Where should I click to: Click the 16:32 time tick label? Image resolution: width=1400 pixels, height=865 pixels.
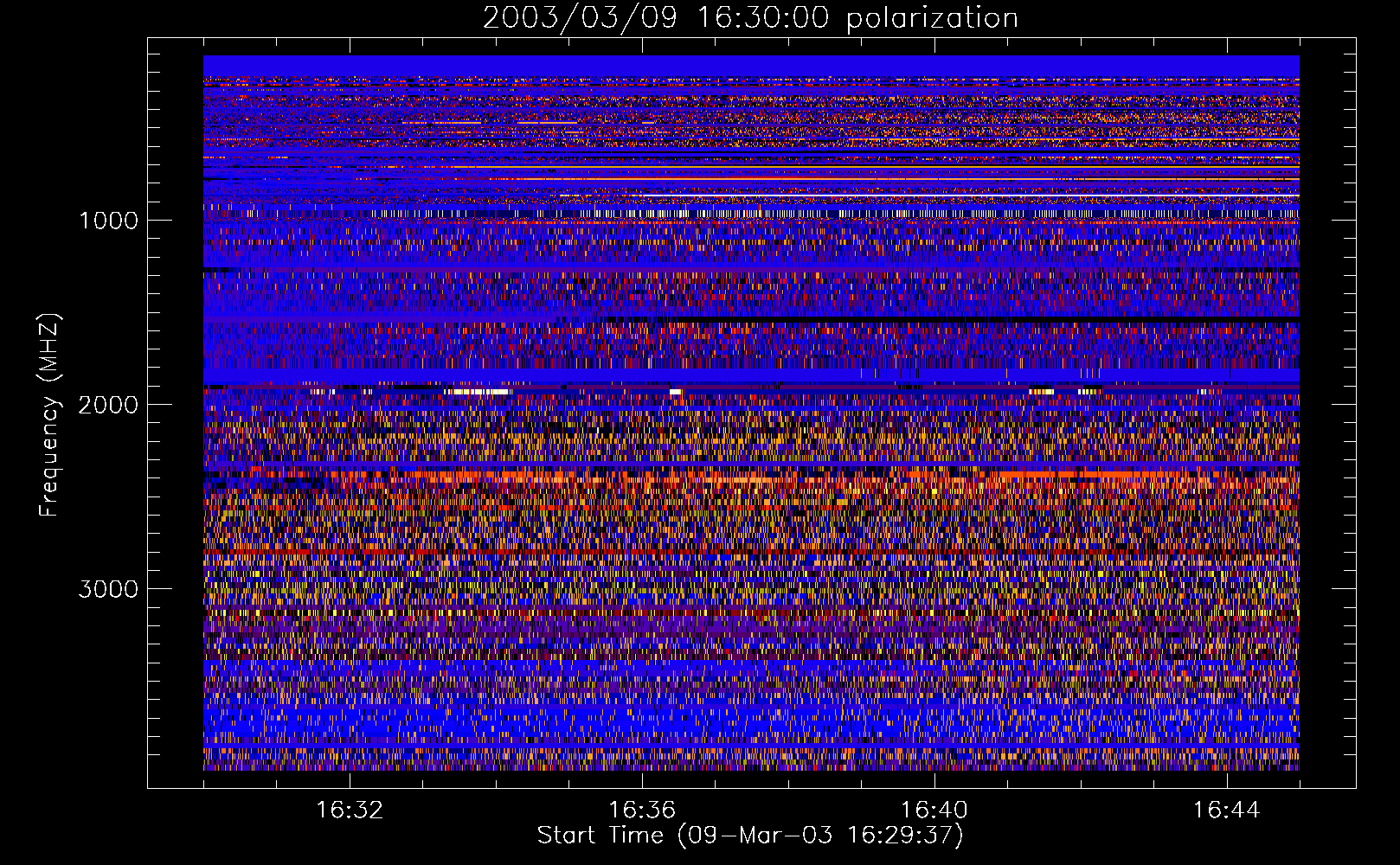tap(350, 811)
